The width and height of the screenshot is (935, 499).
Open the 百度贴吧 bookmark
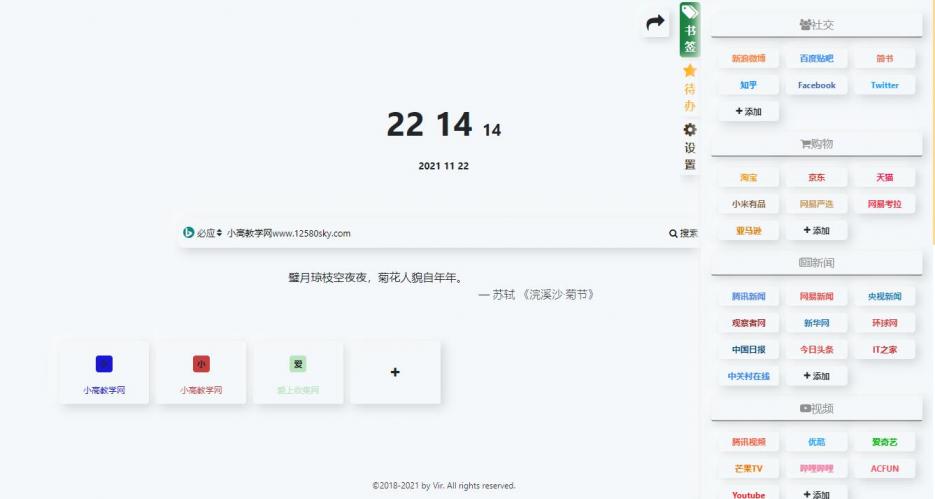[x=816, y=58]
